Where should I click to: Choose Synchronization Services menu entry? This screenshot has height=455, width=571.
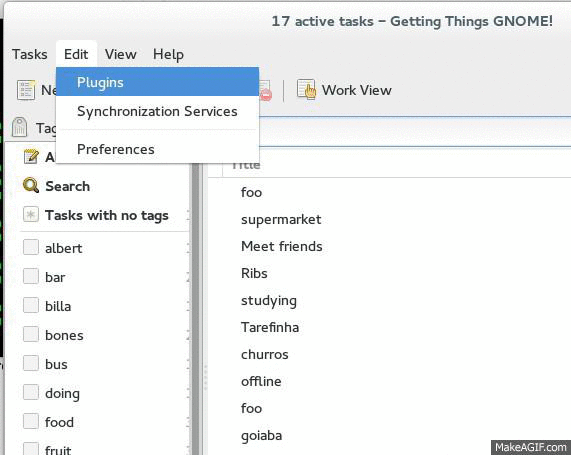[x=157, y=111]
